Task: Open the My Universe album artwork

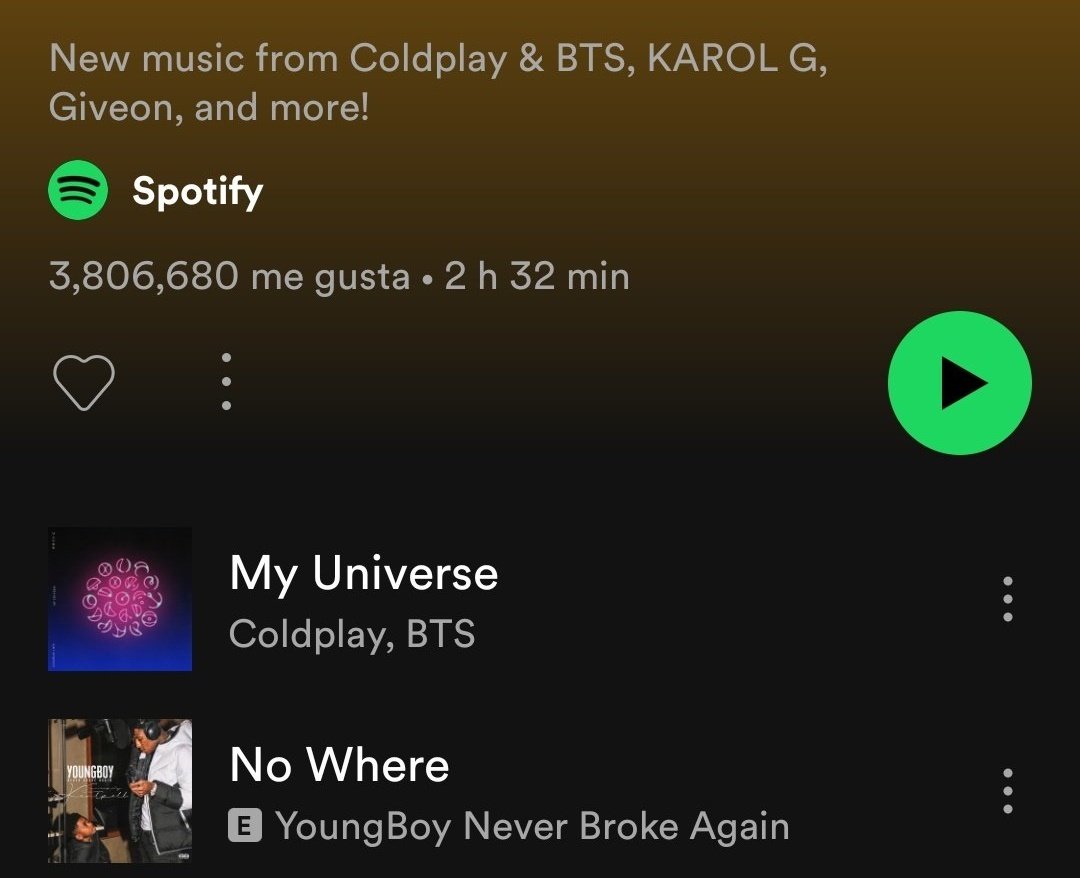Action: pyautogui.click(x=120, y=598)
